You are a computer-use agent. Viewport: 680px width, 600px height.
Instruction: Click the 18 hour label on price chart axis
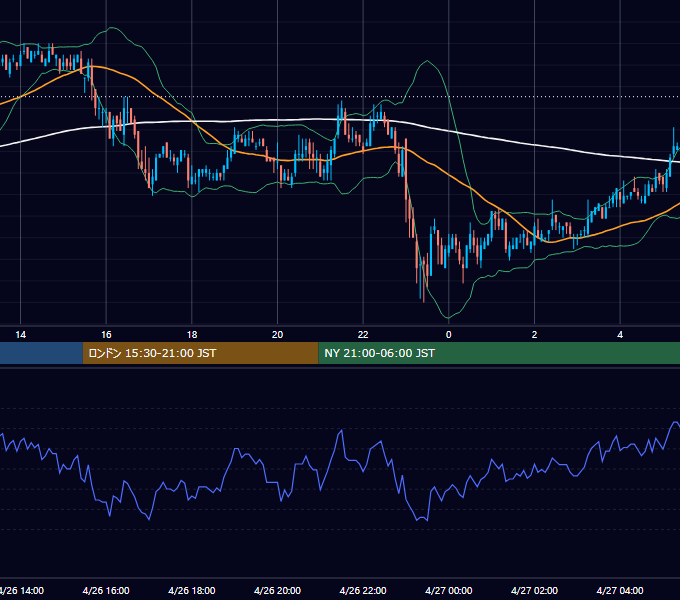[192, 335]
